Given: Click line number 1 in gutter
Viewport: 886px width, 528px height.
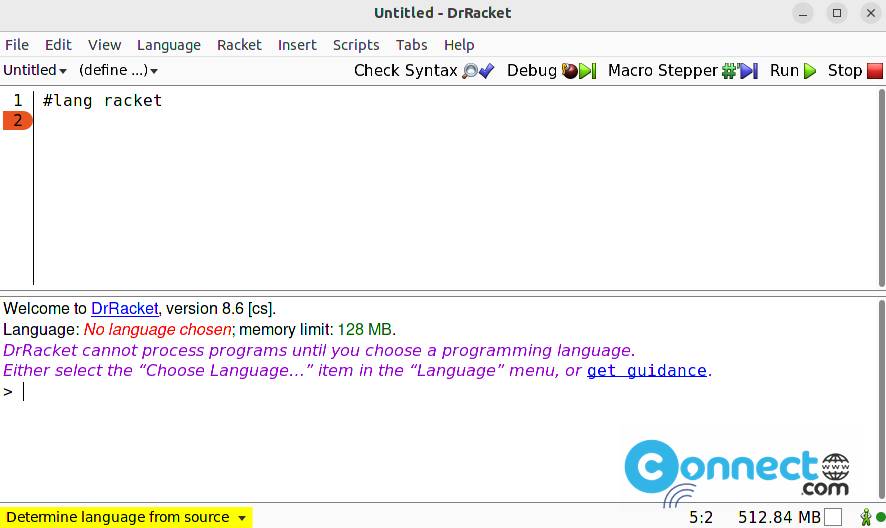Looking at the screenshot, I should click(18, 101).
